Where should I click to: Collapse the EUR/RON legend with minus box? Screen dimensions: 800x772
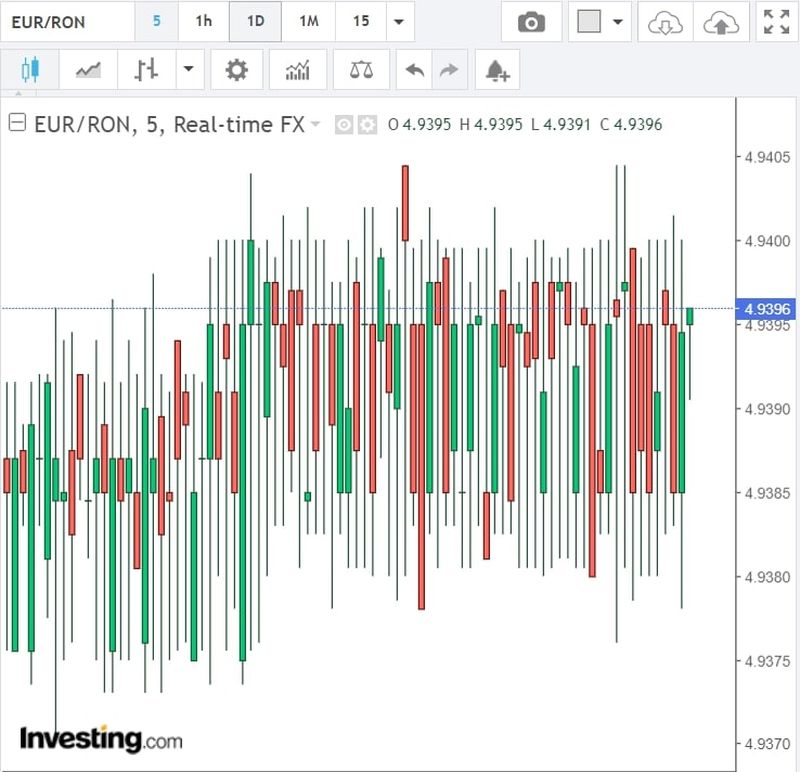(x=17, y=124)
